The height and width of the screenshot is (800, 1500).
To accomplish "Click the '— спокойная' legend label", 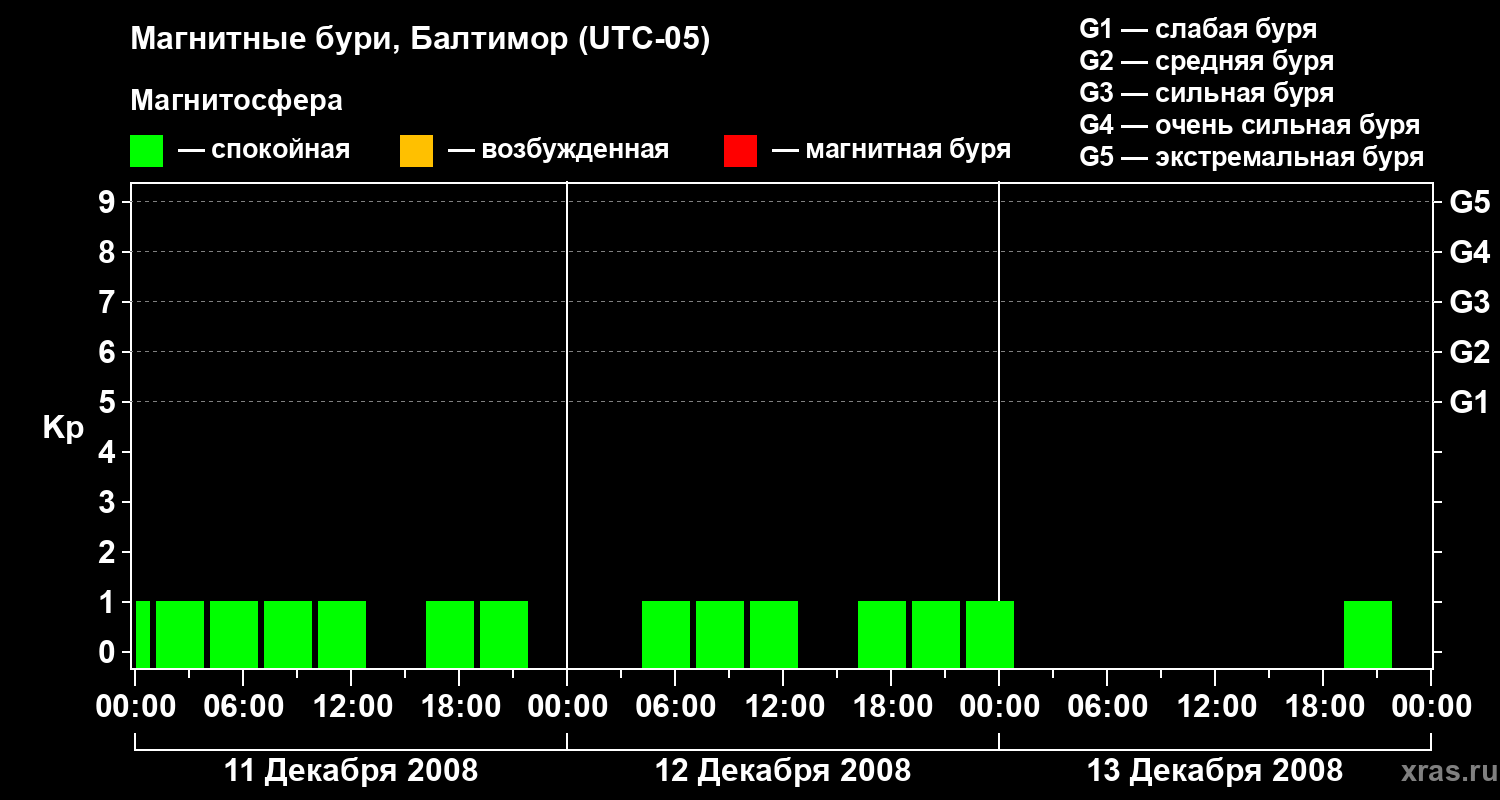I will pos(264,150).
